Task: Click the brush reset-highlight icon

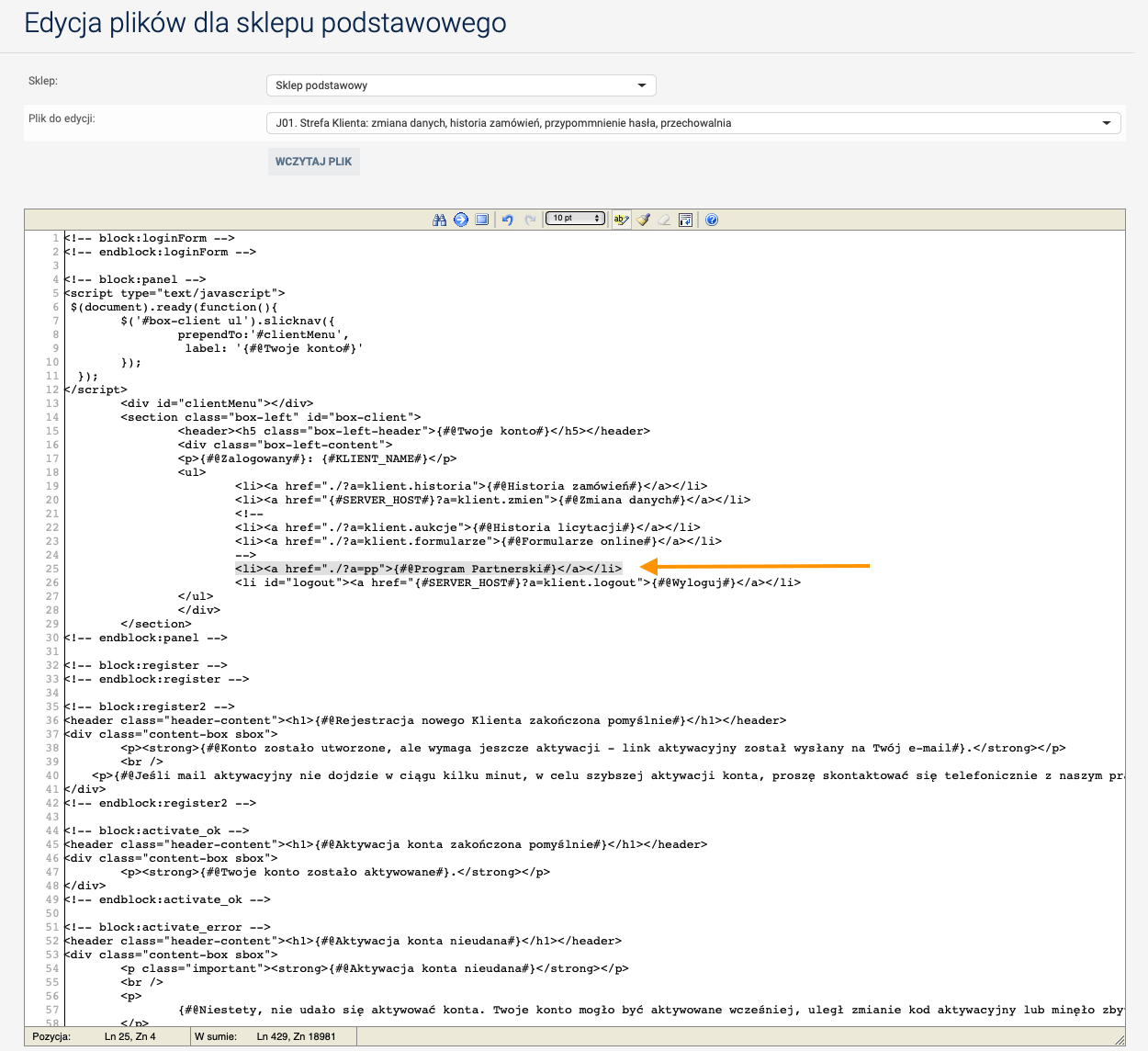Action: click(643, 220)
